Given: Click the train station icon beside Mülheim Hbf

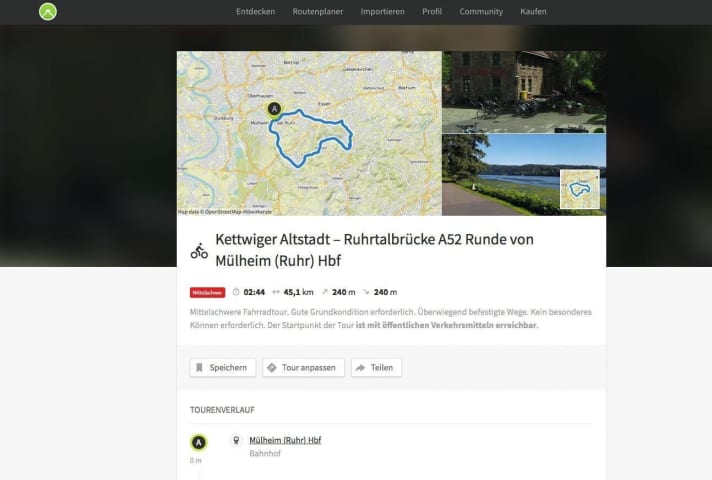Looking at the screenshot, I should tap(236, 440).
